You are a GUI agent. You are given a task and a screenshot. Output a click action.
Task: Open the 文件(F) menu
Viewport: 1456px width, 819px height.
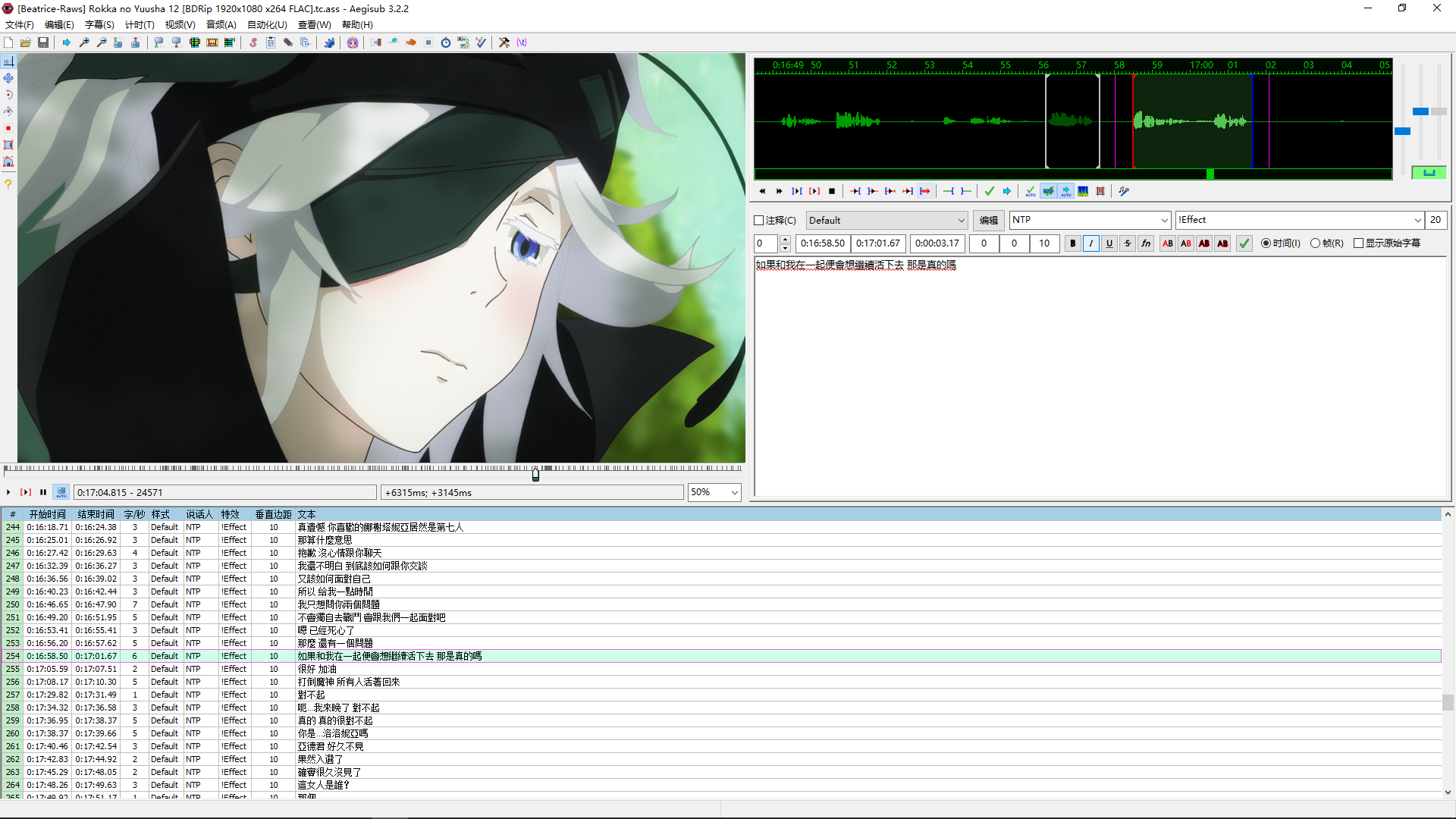[20, 24]
